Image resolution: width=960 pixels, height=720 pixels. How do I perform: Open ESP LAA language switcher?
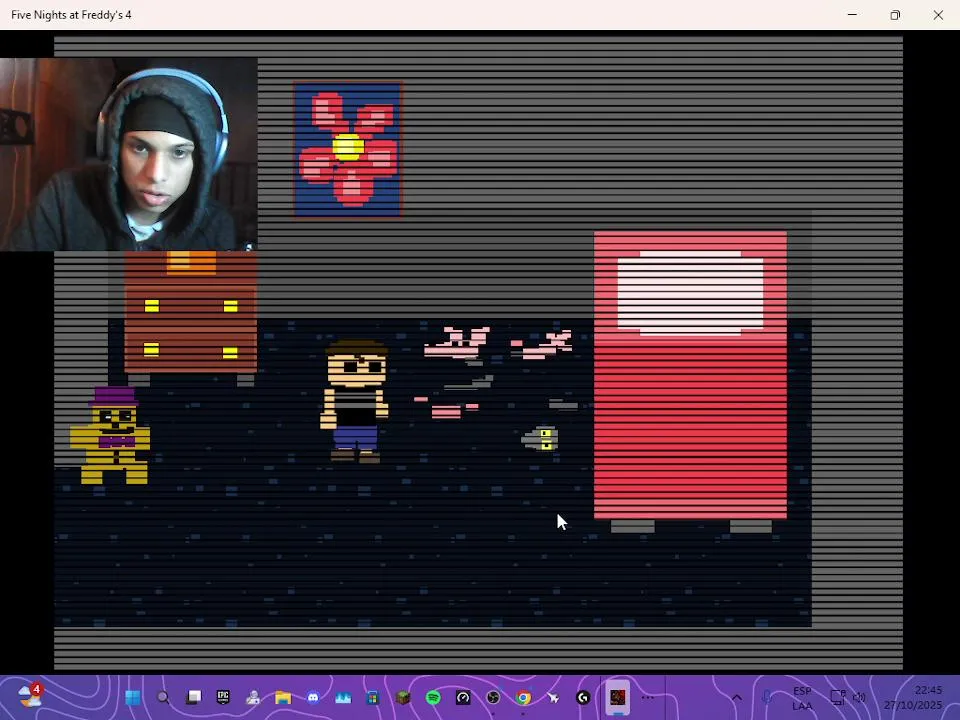pos(802,698)
